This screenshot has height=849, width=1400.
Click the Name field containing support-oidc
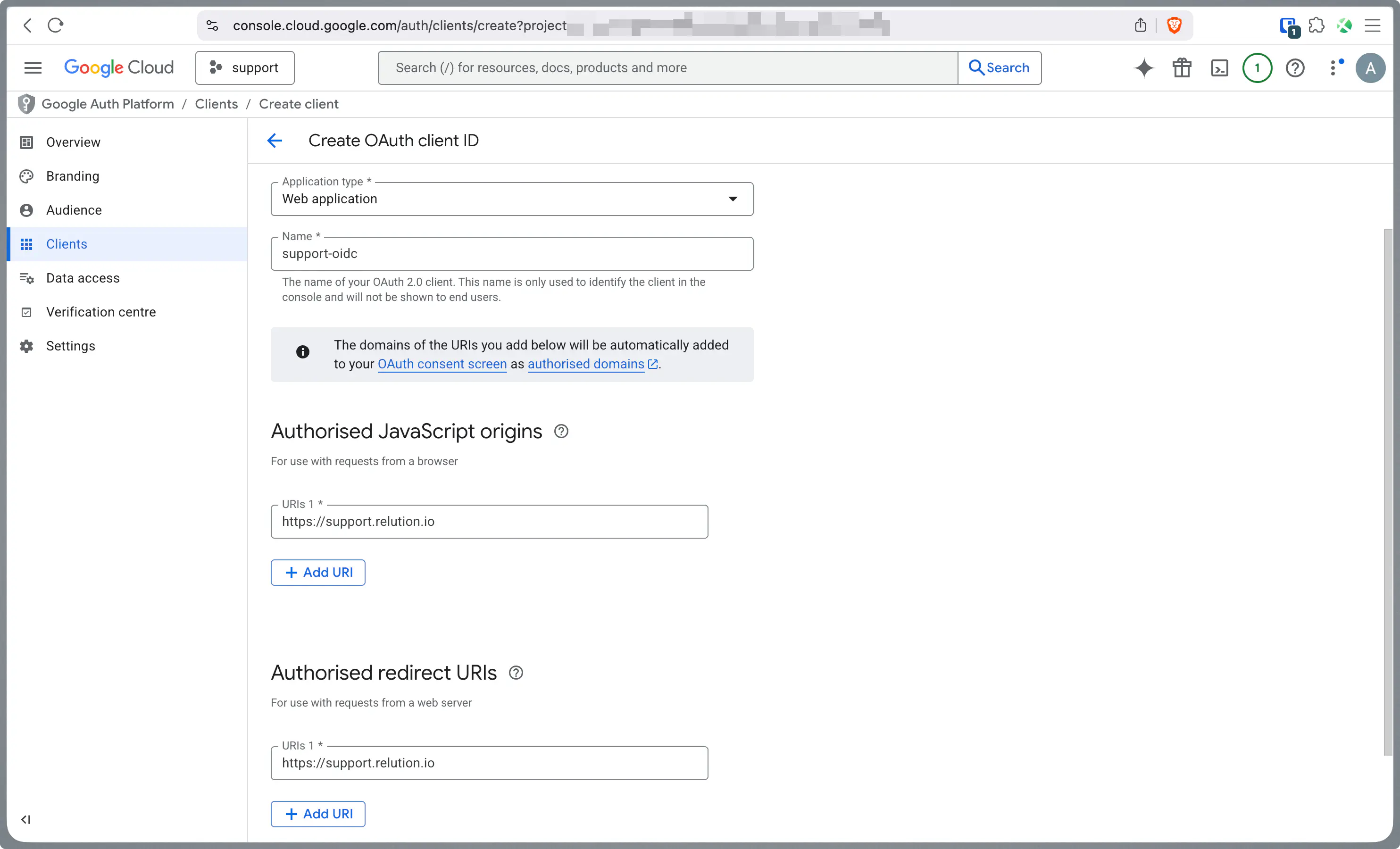(511, 253)
